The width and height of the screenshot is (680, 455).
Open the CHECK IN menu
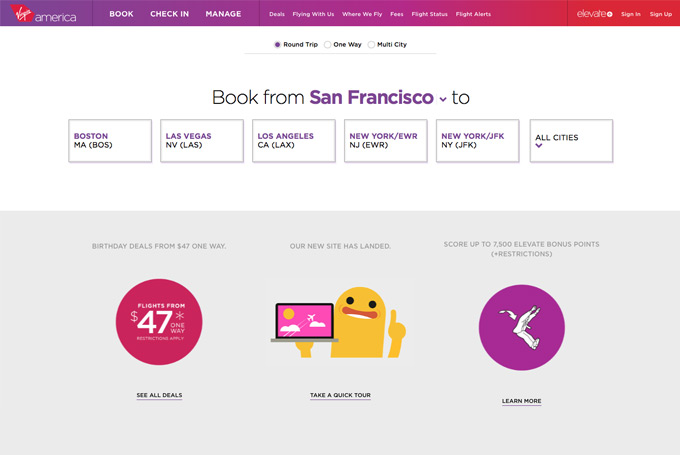click(170, 14)
